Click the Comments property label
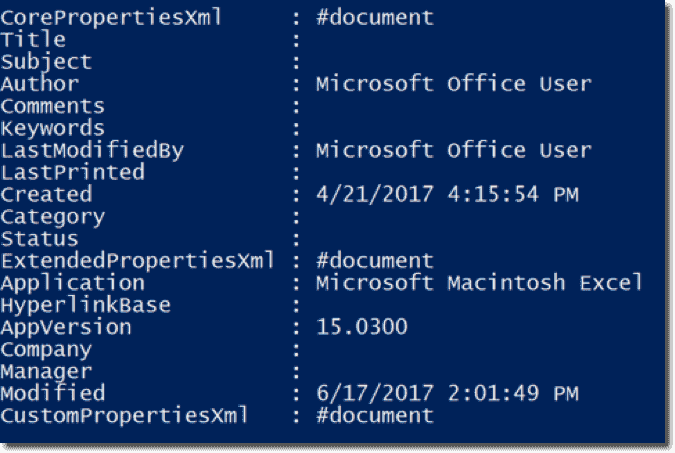 [x=52, y=106]
